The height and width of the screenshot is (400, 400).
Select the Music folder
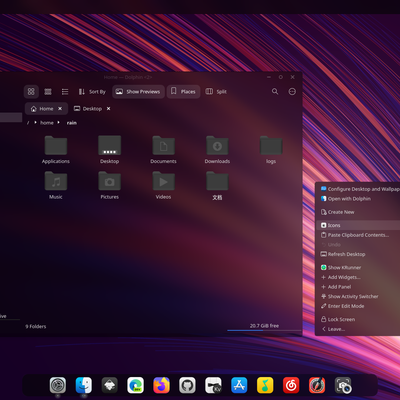tap(56, 185)
